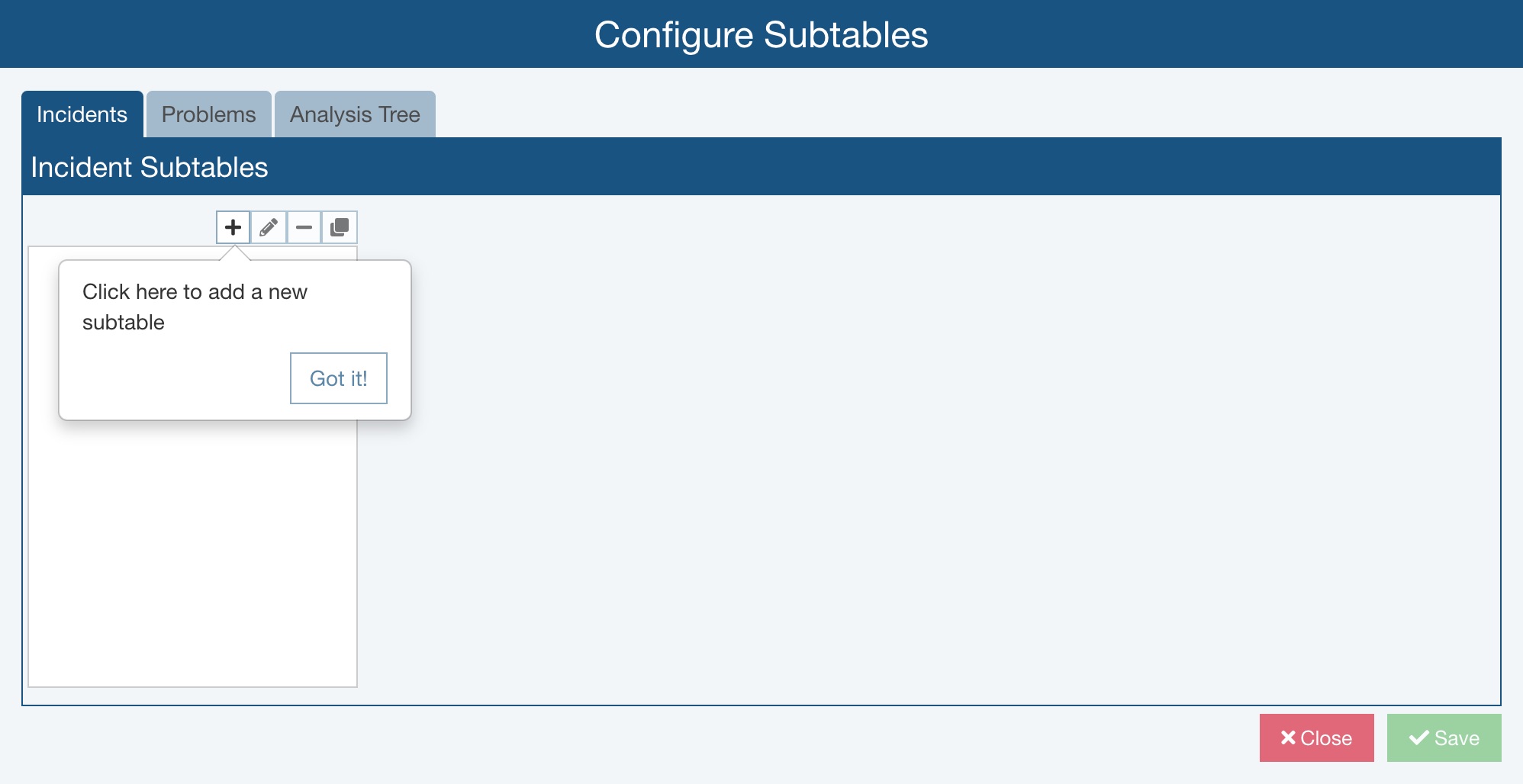Viewport: 1523px width, 784px height.
Task: Click the word Incident in panel heading
Action: (x=82, y=168)
